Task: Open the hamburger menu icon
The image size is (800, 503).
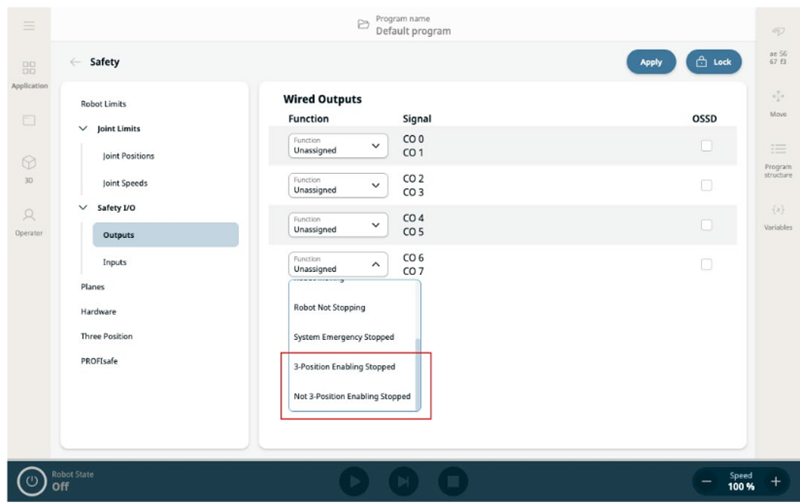Action: click(29, 25)
